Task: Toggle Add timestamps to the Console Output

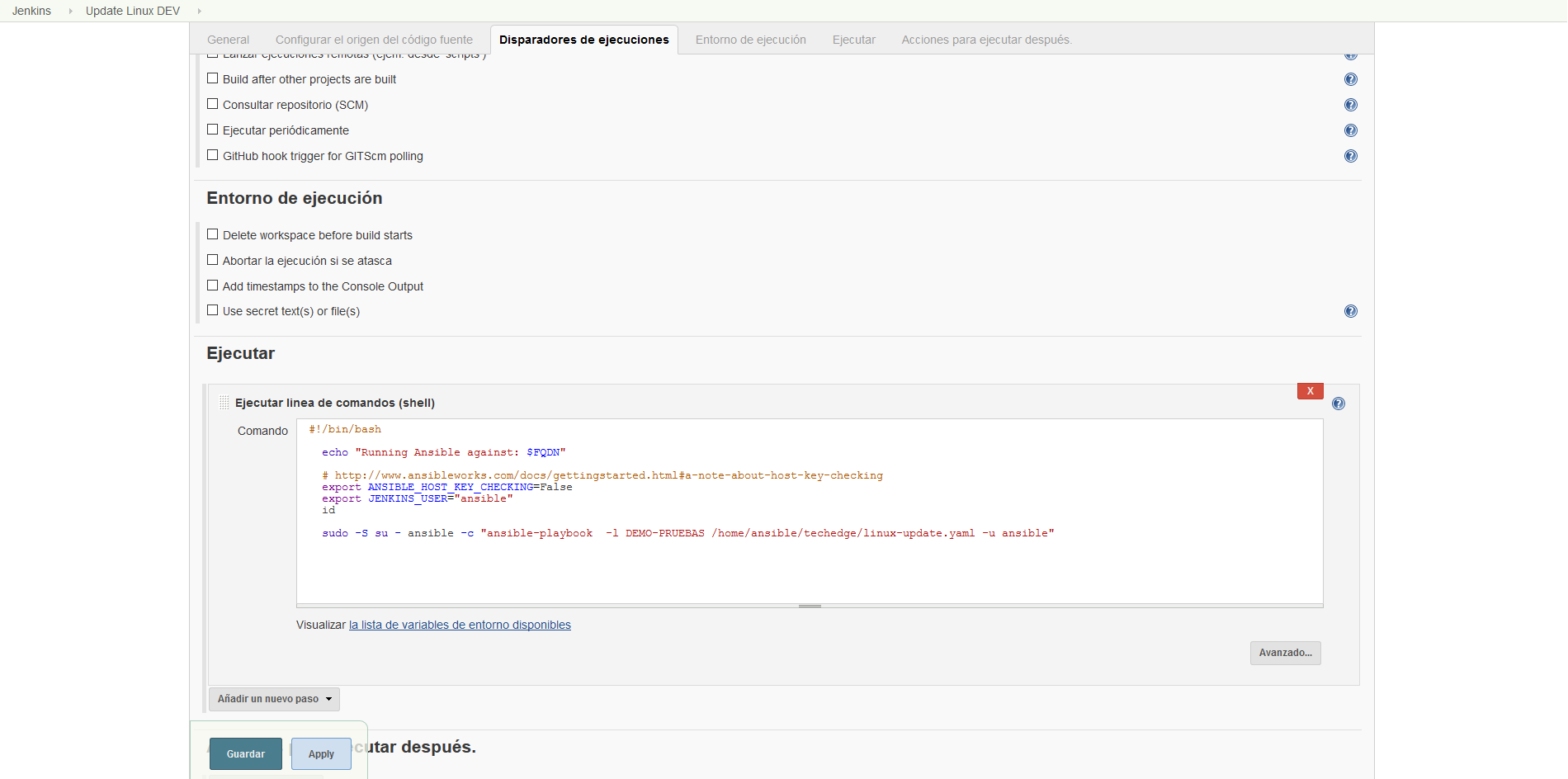Action: click(x=213, y=286)
